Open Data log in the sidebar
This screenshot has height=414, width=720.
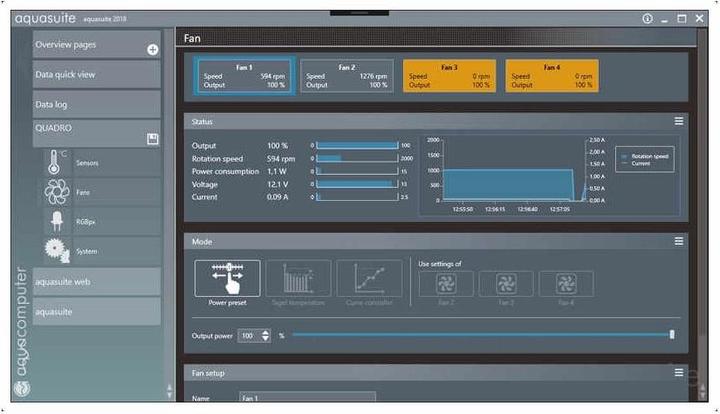pyautogui.click(x=96, y=104)
